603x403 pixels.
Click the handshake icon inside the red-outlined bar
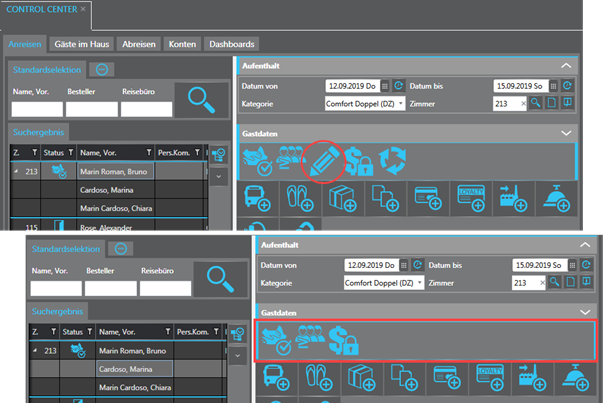pos(275,338)
